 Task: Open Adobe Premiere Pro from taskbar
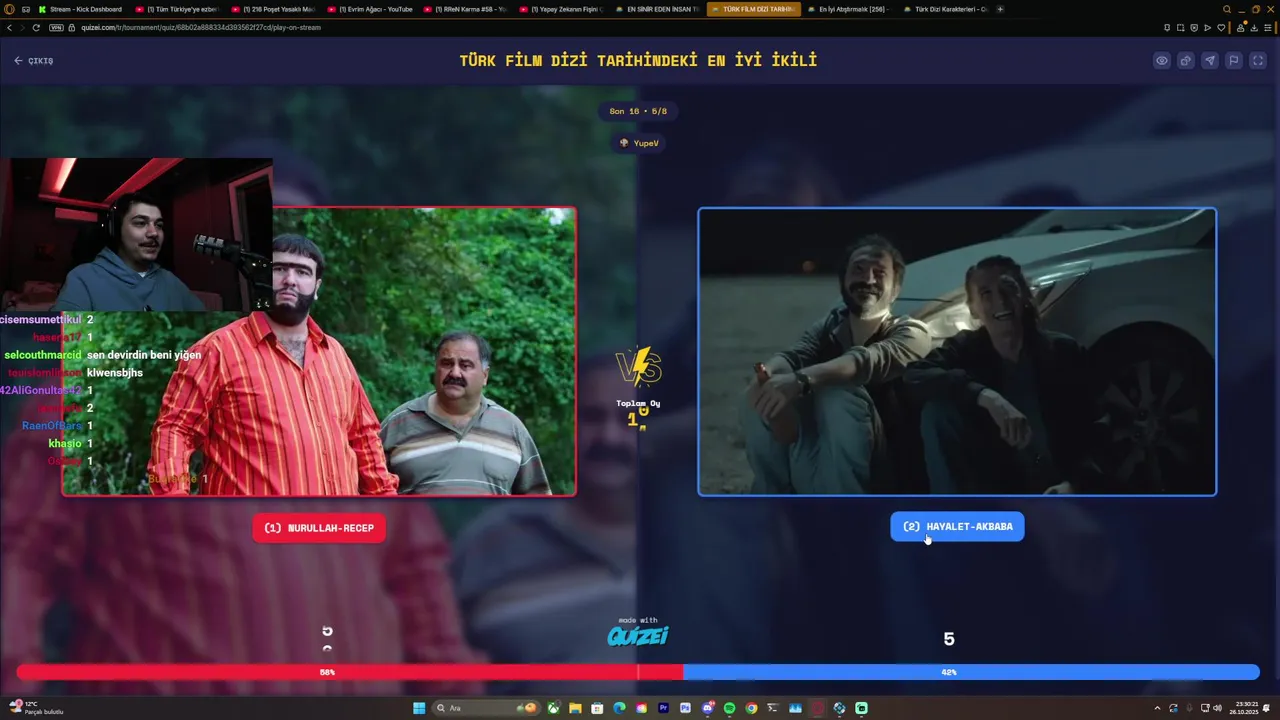[x=663, y=708]
